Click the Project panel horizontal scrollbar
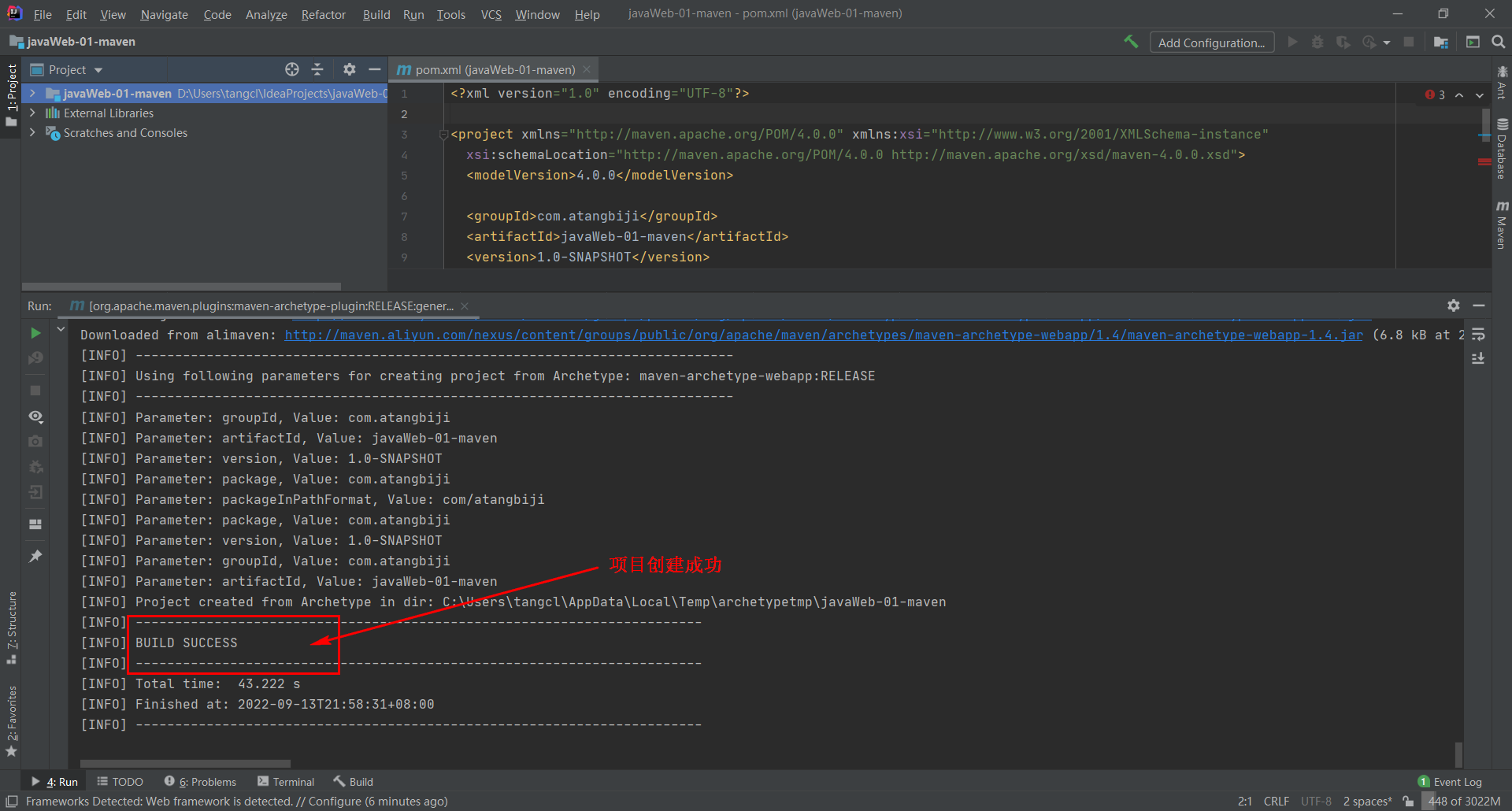Image resolution: width=1512 pixels, height=811 pixels. click(181, 287)
